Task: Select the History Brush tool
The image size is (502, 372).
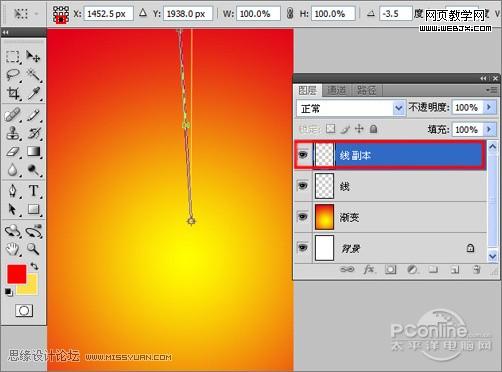Action: pos(33,133)
